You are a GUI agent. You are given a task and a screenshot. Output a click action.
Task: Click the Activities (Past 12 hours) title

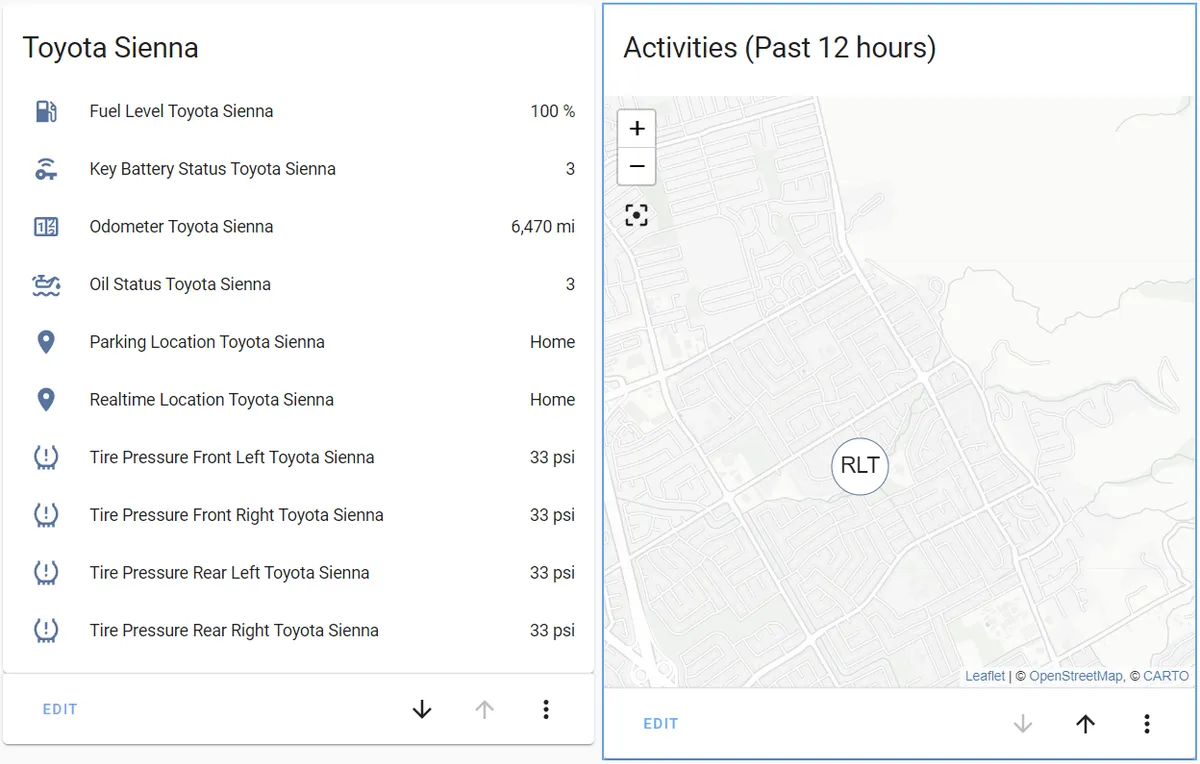pos(780,48)
